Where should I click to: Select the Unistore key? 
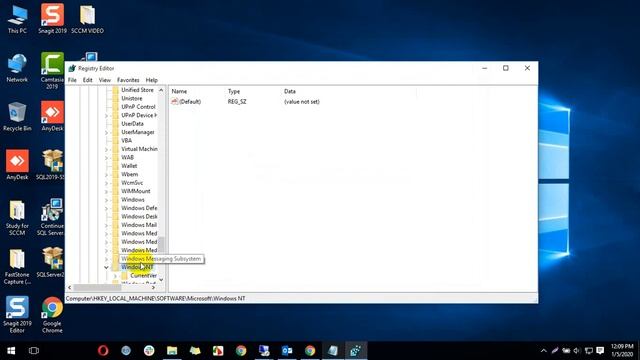pyautogui.click(x=131, y=98)
